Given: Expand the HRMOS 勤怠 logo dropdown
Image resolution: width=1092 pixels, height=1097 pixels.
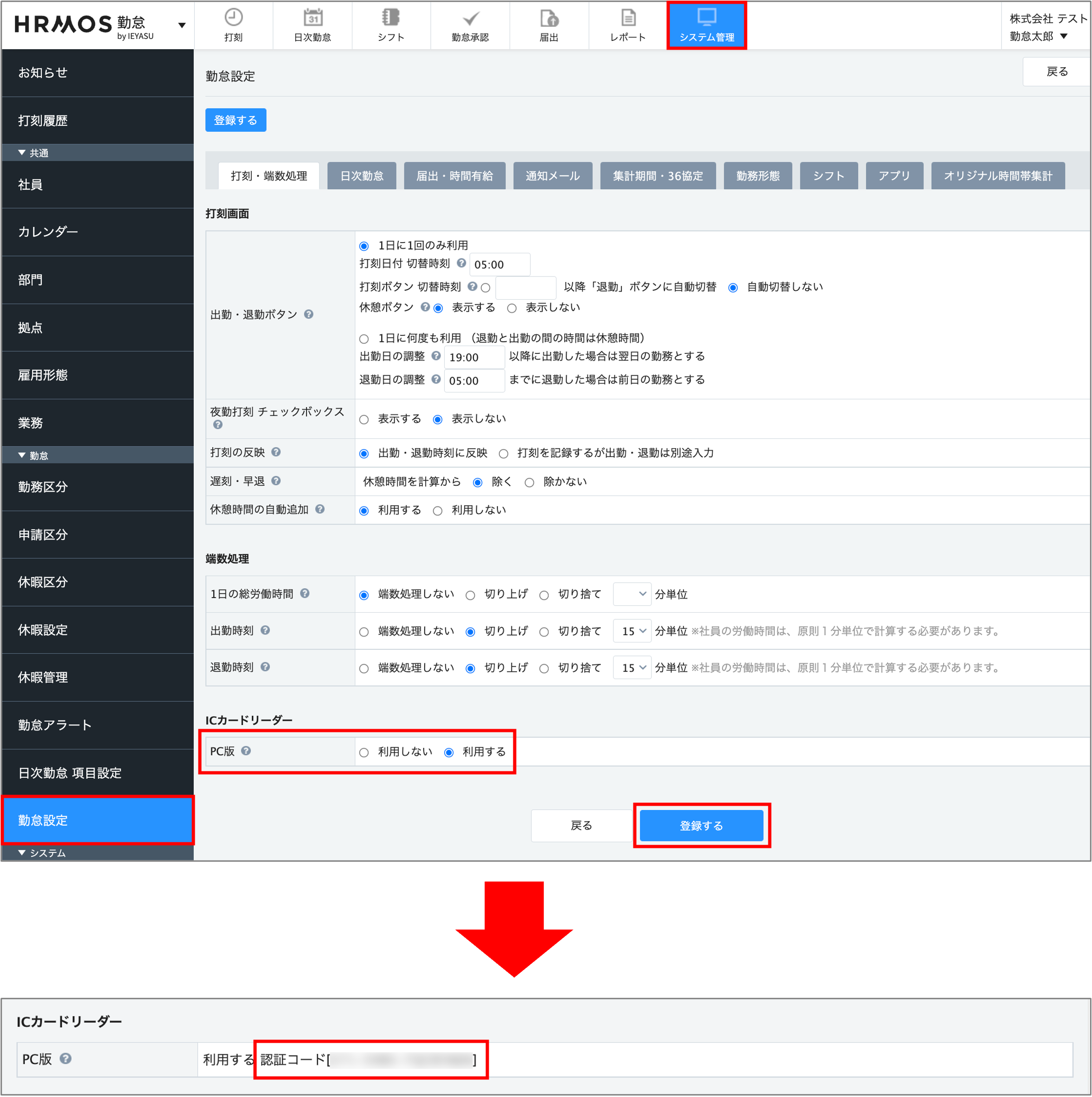Looking at the screenshot, I should point(182,25).
